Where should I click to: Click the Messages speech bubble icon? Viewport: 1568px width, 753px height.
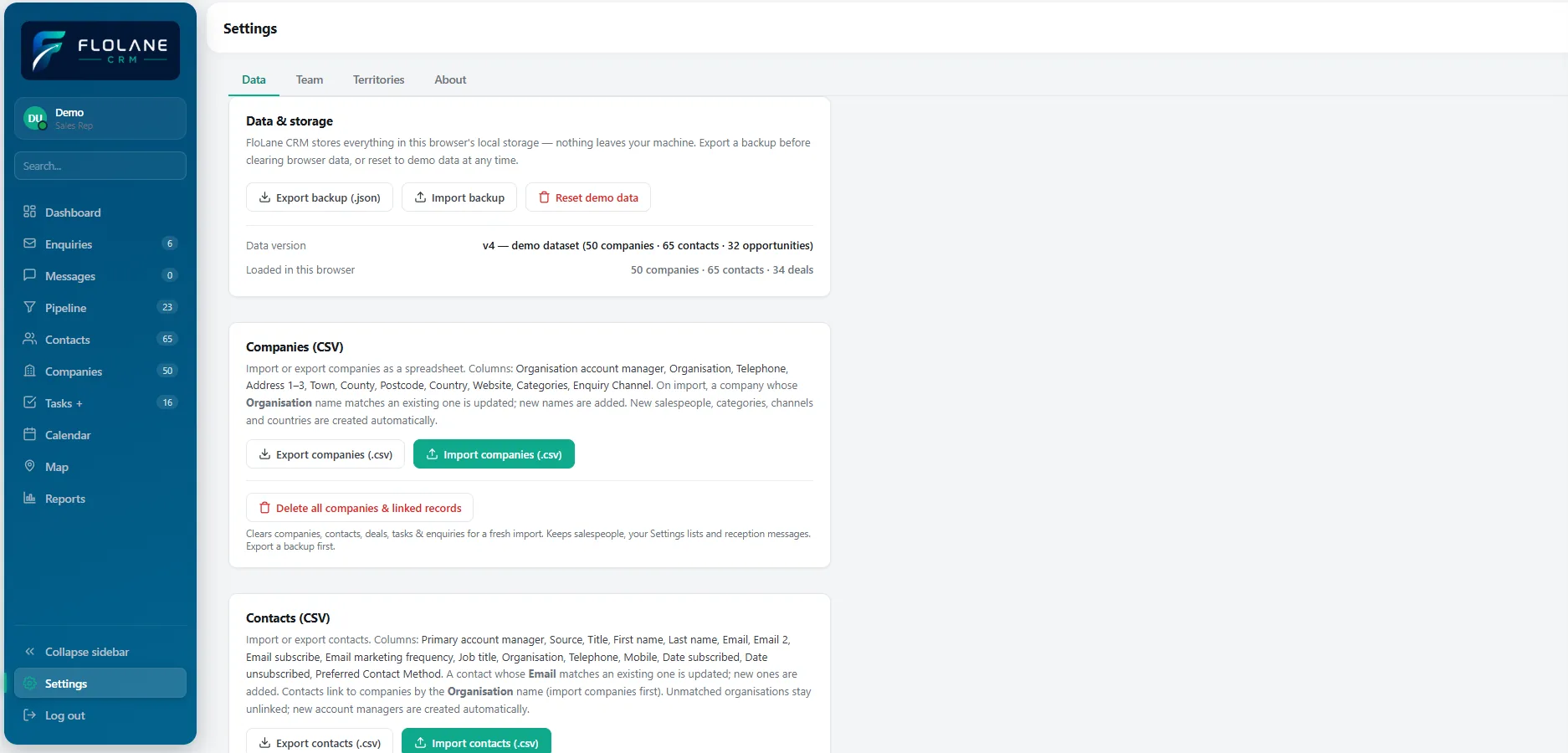tap(29, 275)
